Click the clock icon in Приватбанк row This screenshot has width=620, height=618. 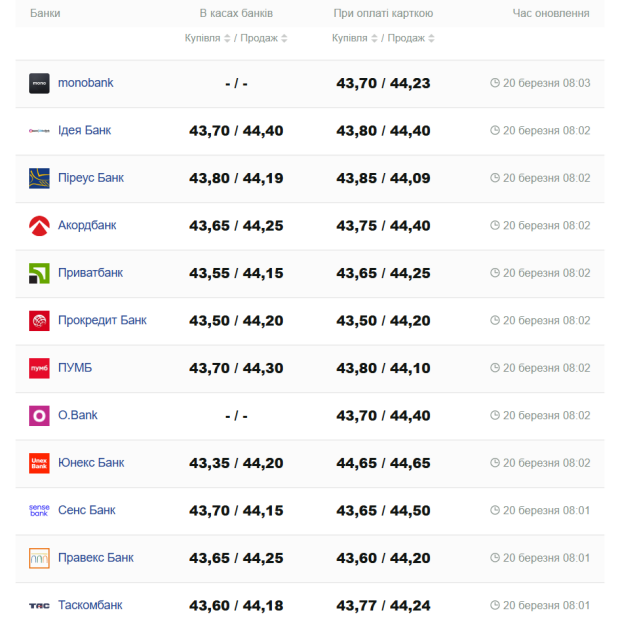[495, 273]
